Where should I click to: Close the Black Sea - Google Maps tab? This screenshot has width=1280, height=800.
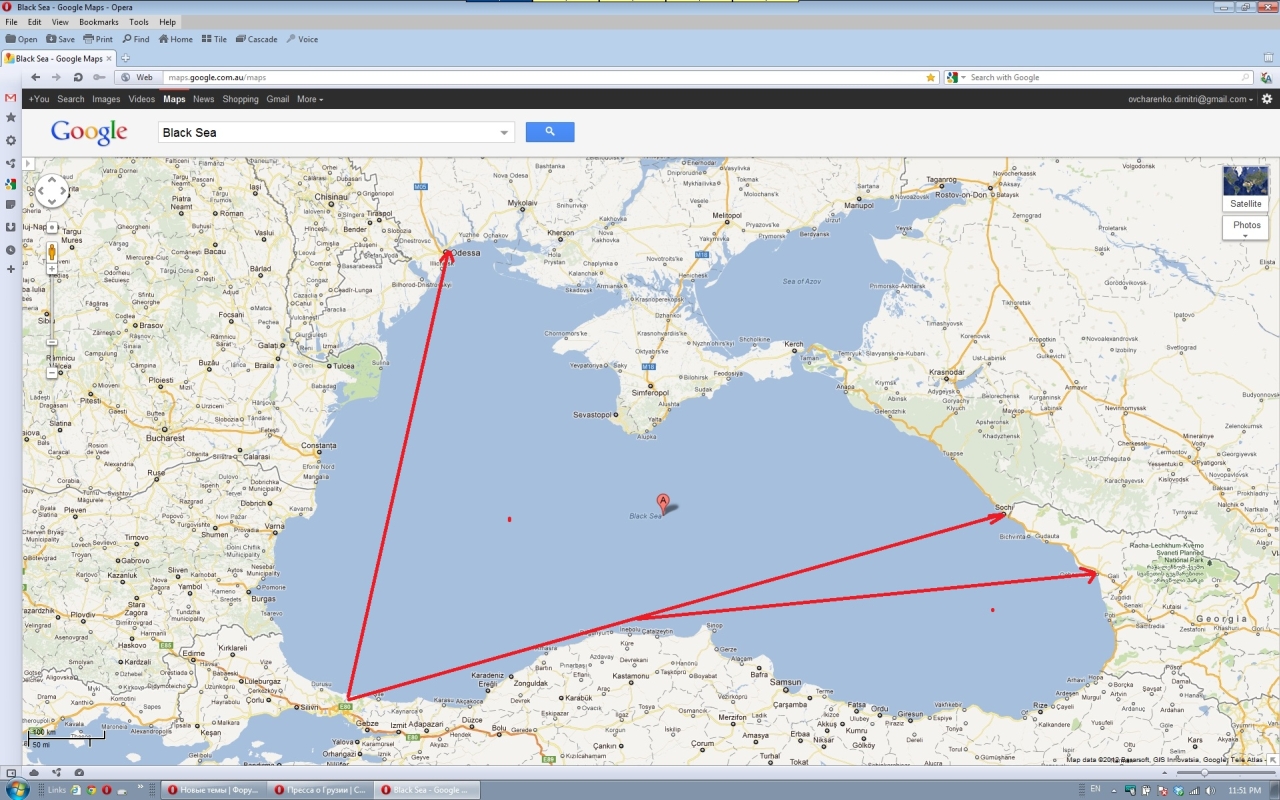click(109, 59)
